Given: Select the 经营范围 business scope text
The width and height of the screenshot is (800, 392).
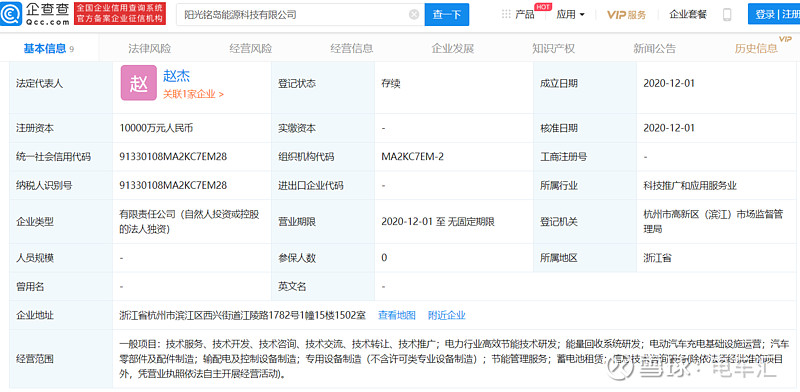Looking at the screenshot, I should coord(454,358).
